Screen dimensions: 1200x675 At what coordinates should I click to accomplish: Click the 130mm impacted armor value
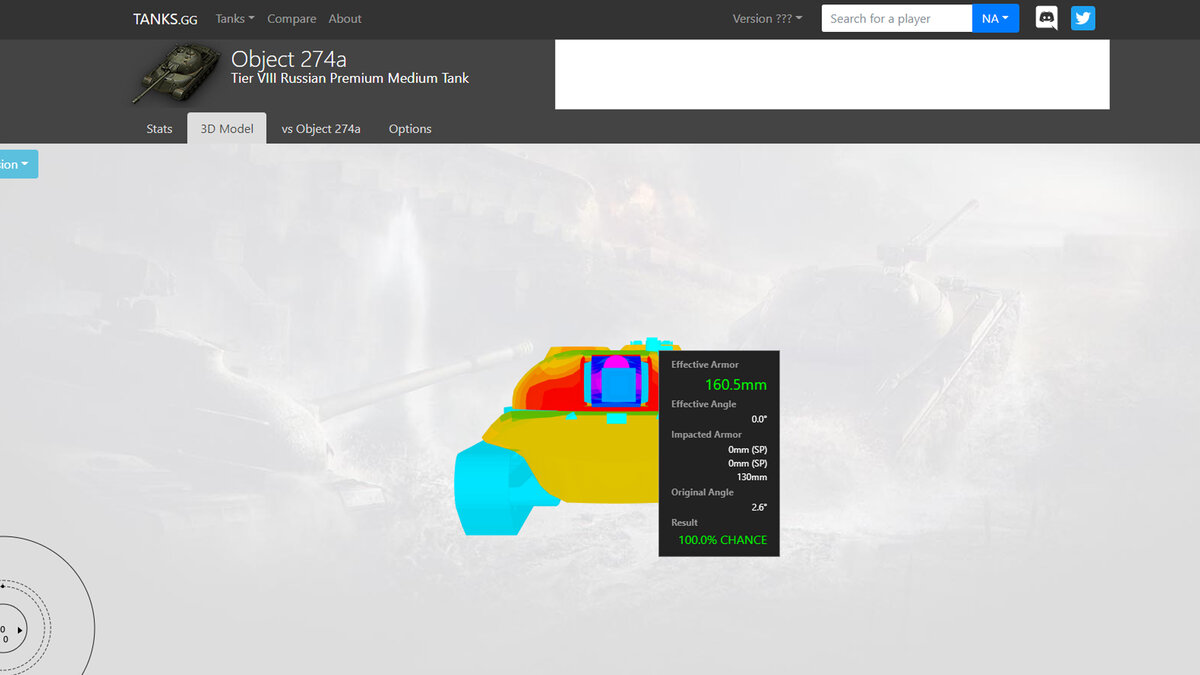tap(752, 477)
